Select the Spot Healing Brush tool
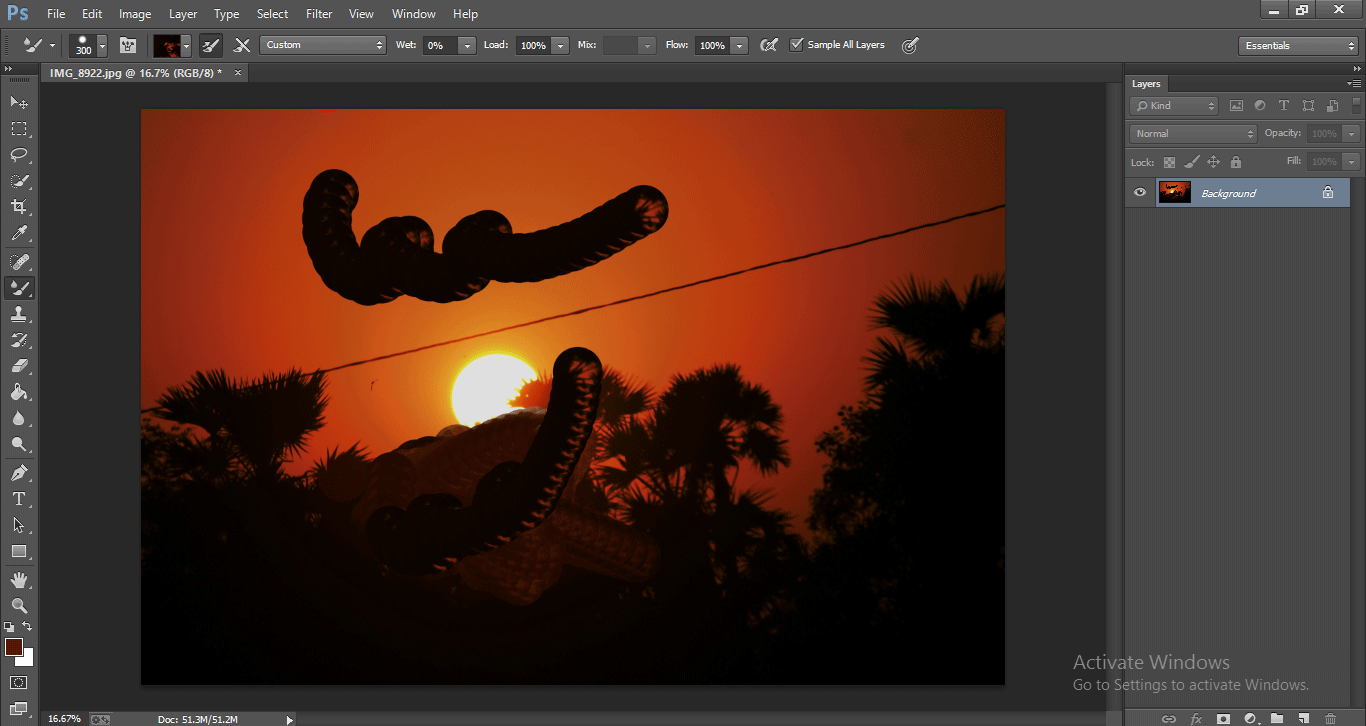Image resolution: width=1366 pixels, height=726 pixels. (x=19, y=262)
